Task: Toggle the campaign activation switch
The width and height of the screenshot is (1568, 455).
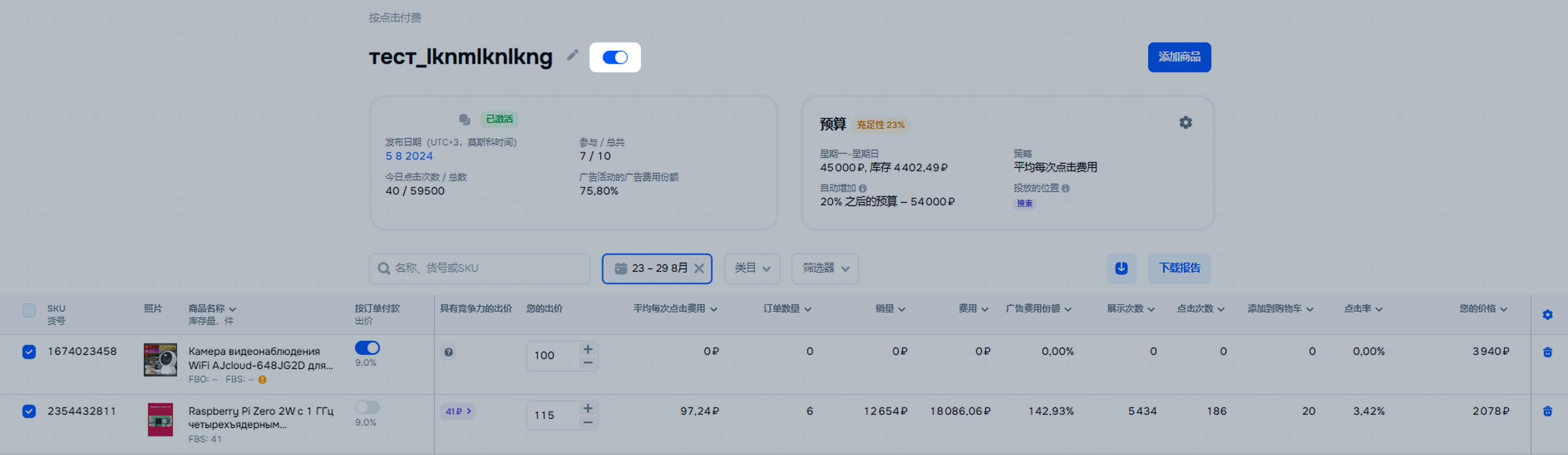Action: coord(615,57)
